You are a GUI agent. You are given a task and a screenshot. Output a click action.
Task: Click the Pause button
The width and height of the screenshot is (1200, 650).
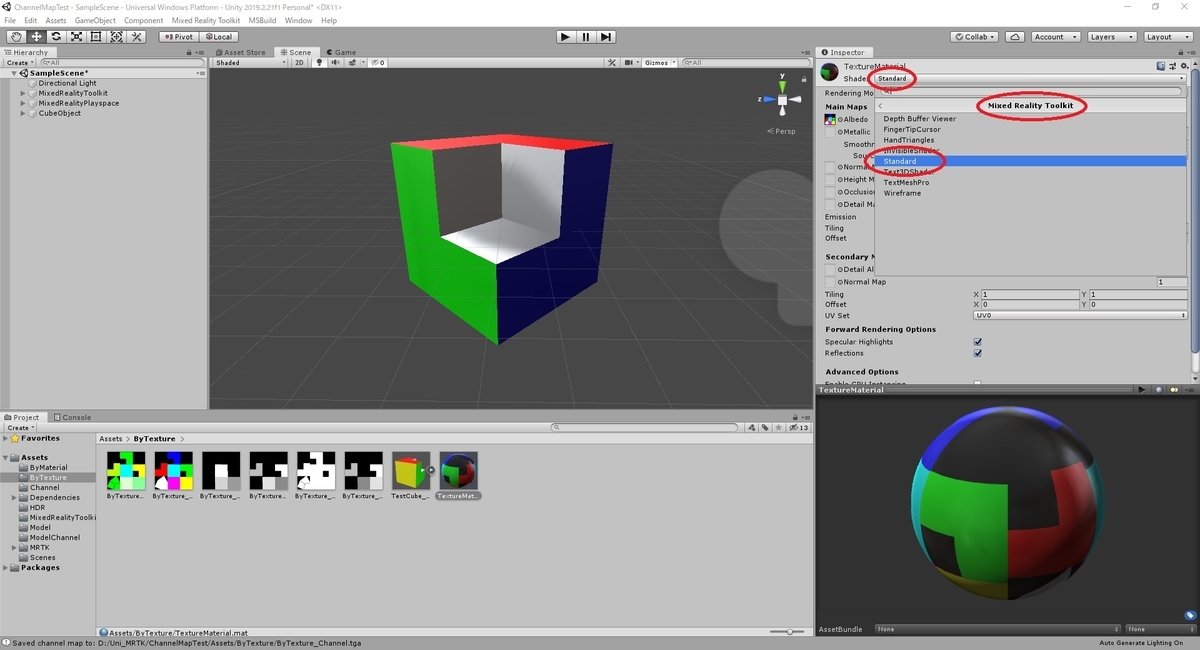[585, 37]
